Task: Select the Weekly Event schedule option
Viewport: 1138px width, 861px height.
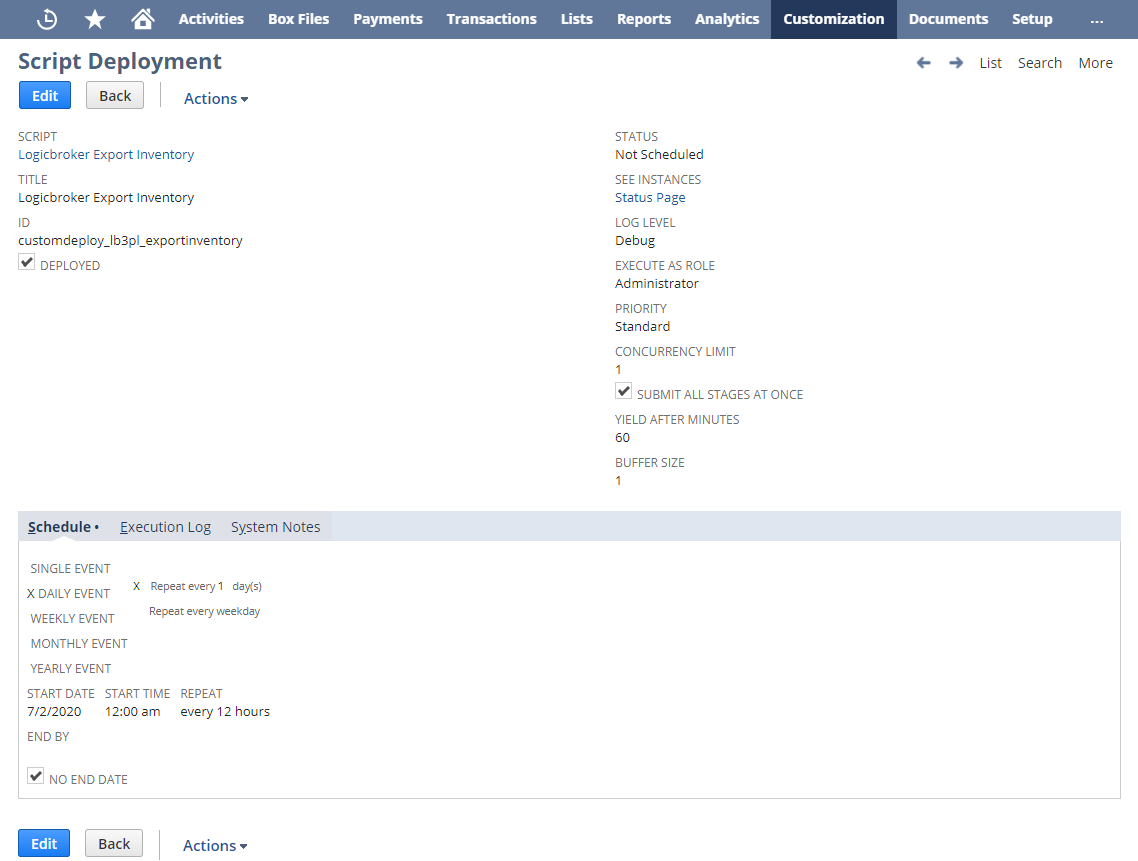Action: (72, 618)
